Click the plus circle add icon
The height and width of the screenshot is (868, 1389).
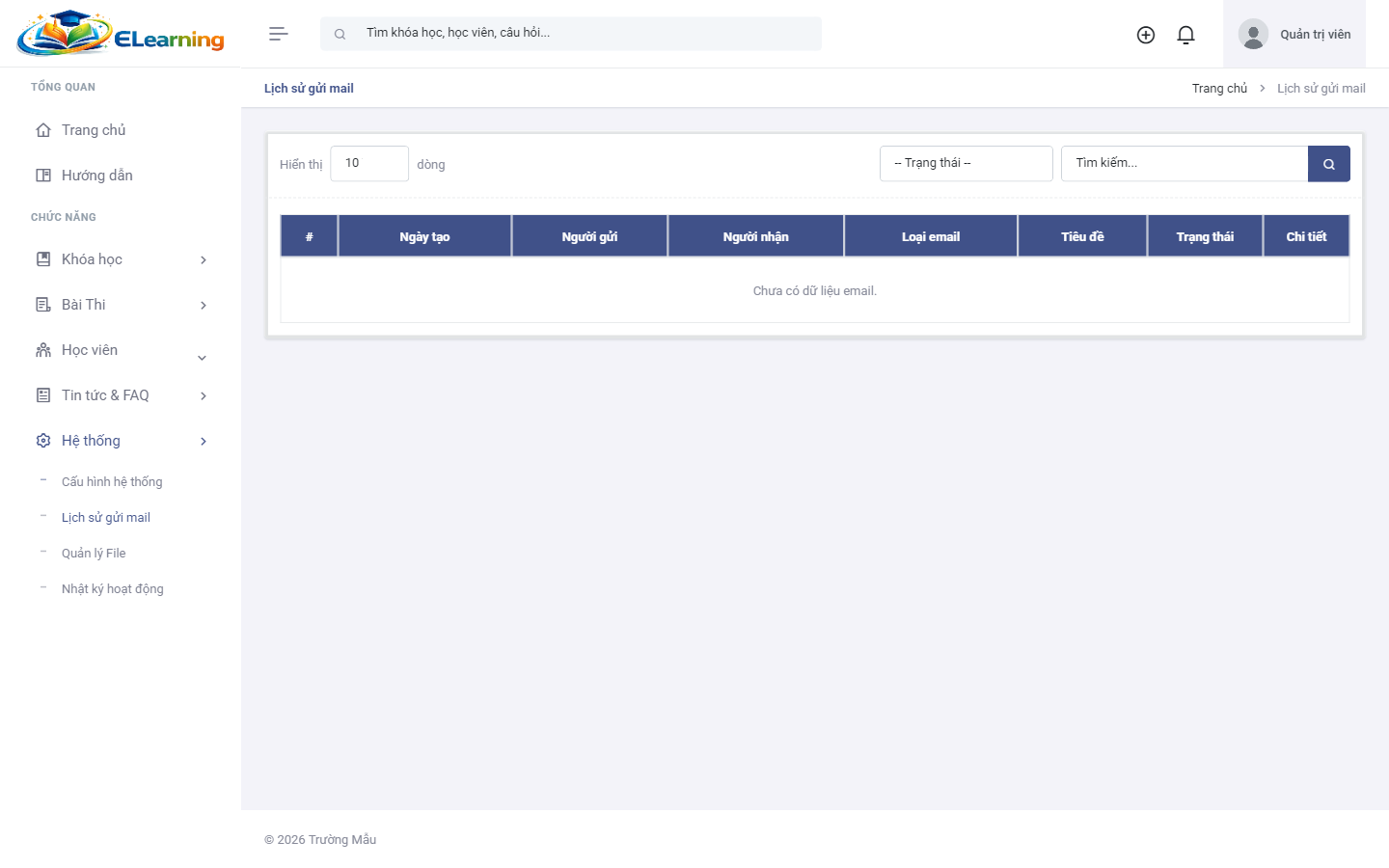[x=1146, y=35]
